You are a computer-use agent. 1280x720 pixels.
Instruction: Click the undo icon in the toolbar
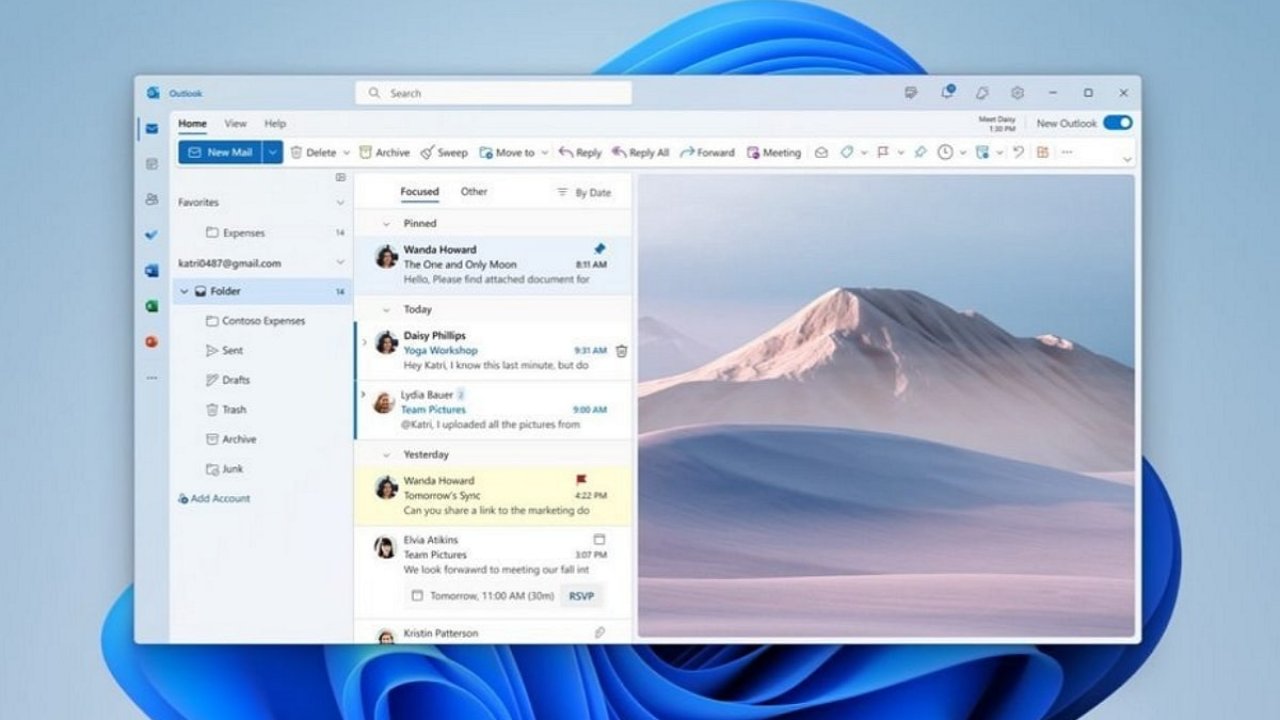tap(1018, 152)
